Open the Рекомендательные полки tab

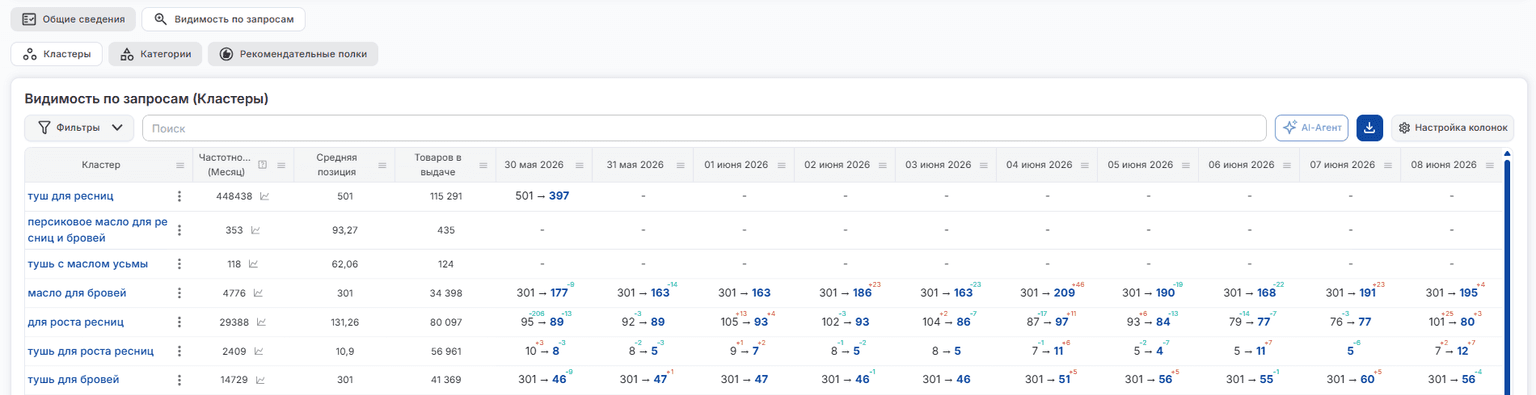coord(293,54)
